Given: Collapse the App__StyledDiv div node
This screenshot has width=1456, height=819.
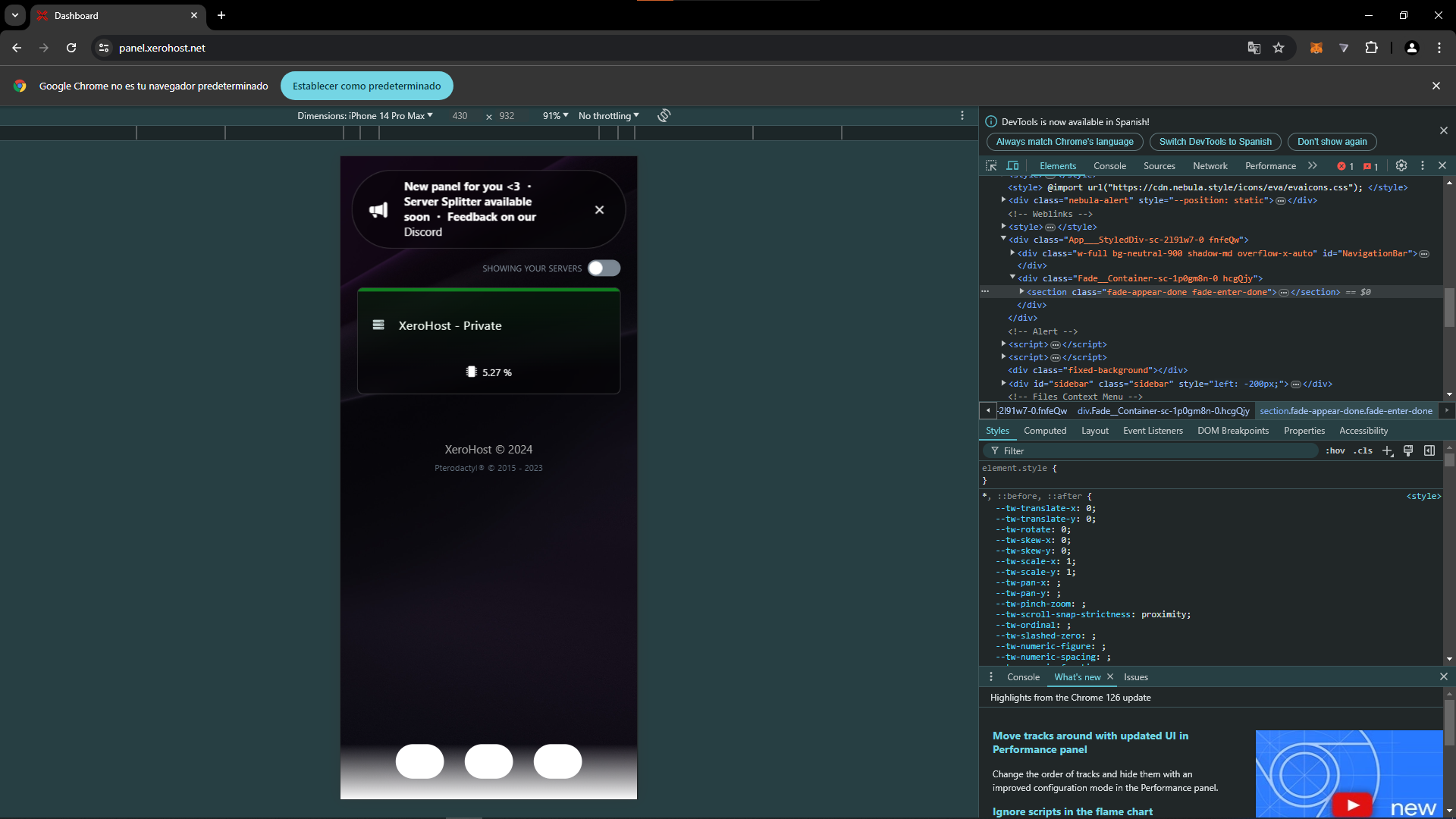Looking at the screenshot, I should click(x=1003, y=239).
